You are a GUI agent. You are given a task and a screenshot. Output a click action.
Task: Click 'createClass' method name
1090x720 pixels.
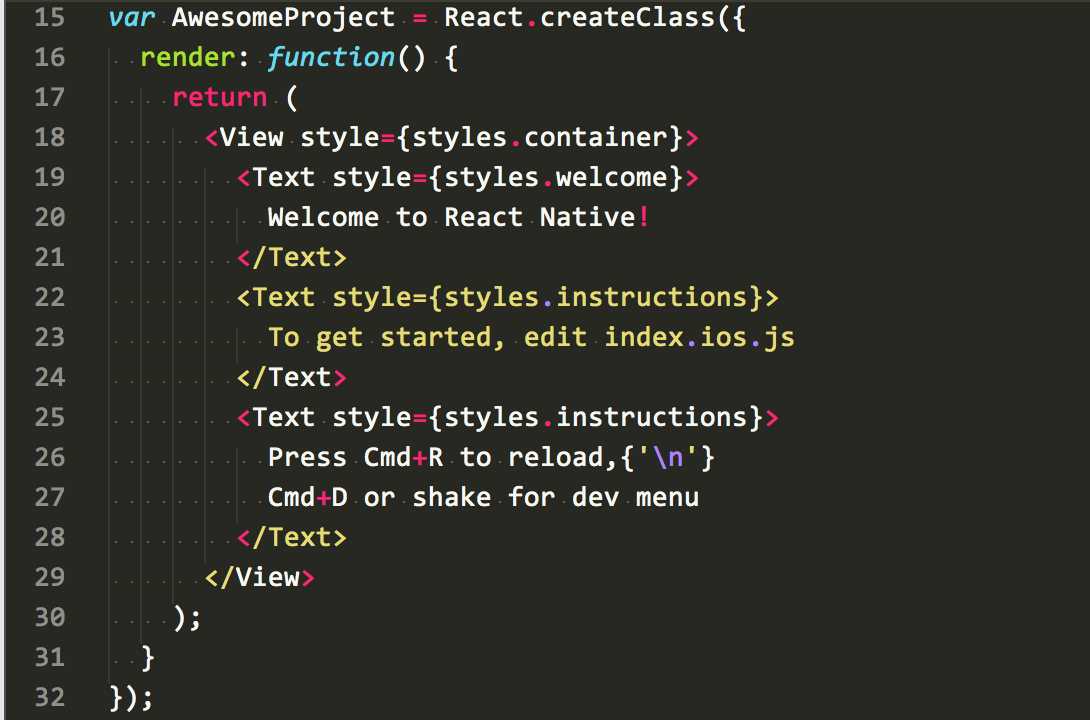pos(627,17)
